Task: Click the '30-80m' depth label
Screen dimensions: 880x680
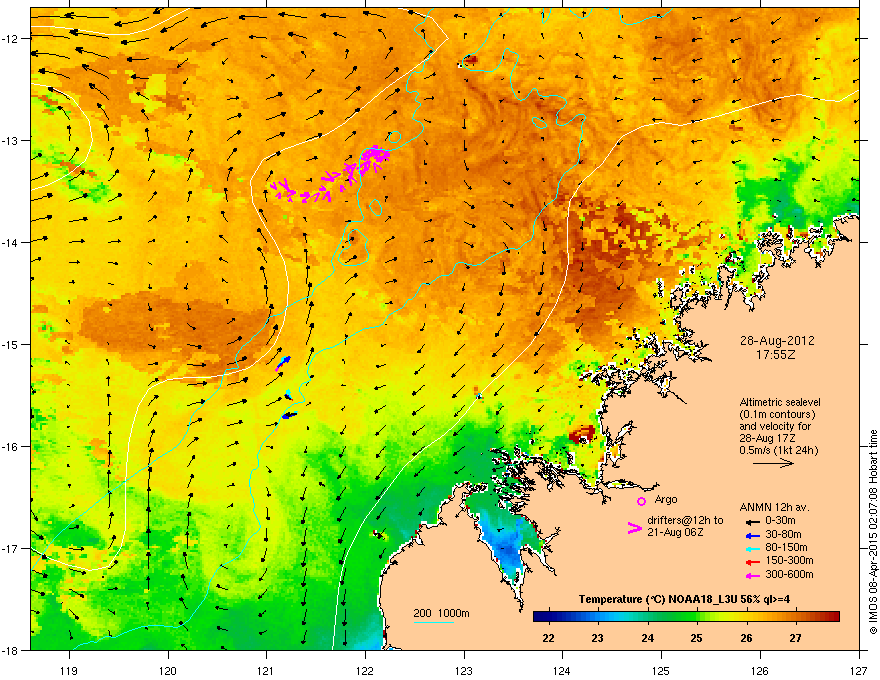Action: (x=783, y=535)
